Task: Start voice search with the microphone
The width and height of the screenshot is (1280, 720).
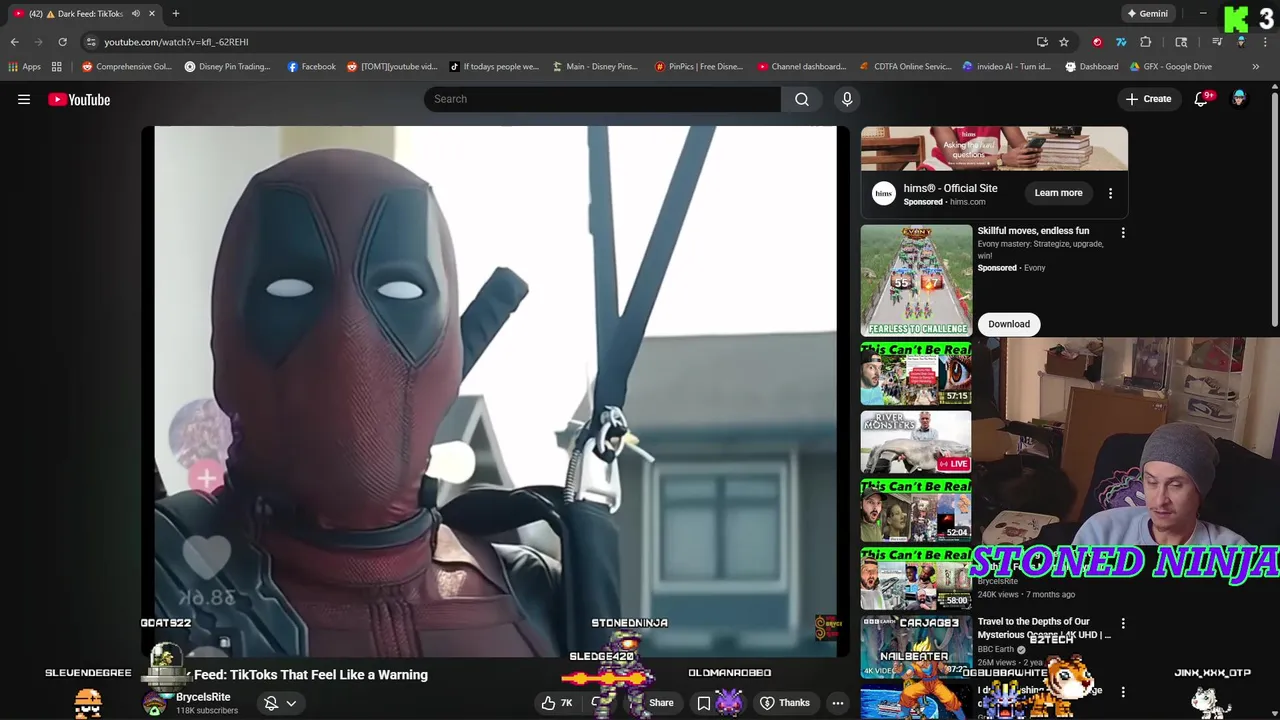Action: 847,99
